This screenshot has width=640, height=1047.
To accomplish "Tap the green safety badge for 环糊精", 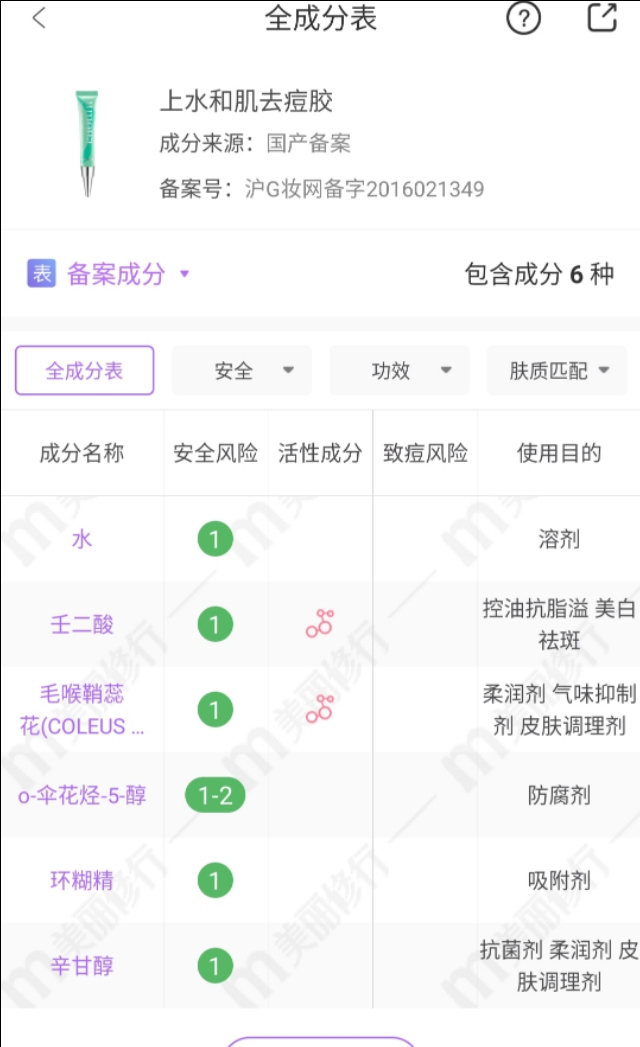I will point(214,881).
